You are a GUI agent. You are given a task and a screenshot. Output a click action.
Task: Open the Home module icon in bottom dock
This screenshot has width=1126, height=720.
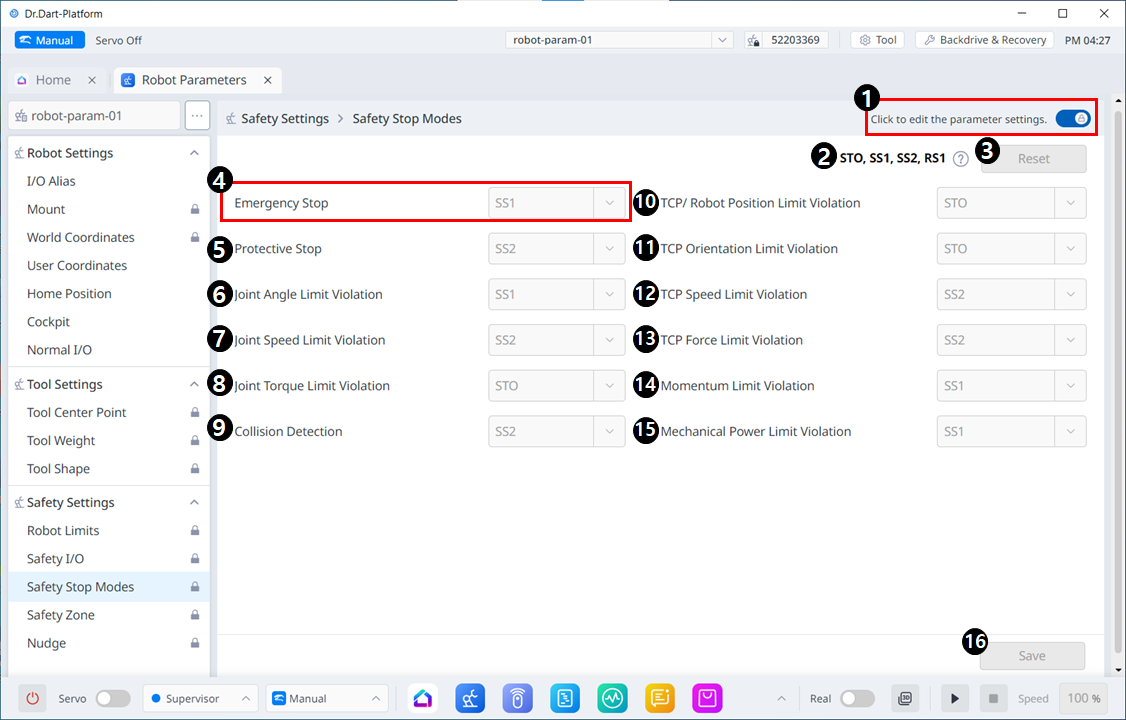pos(424,698)
